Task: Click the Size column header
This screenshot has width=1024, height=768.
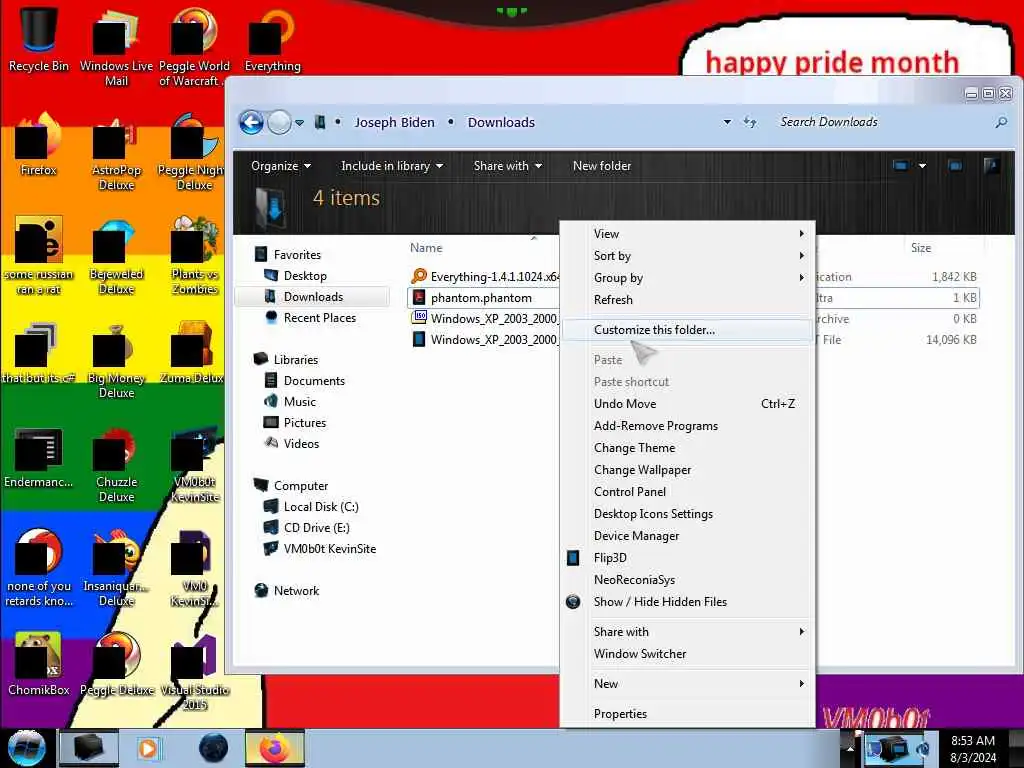Action: coord(921,248)
